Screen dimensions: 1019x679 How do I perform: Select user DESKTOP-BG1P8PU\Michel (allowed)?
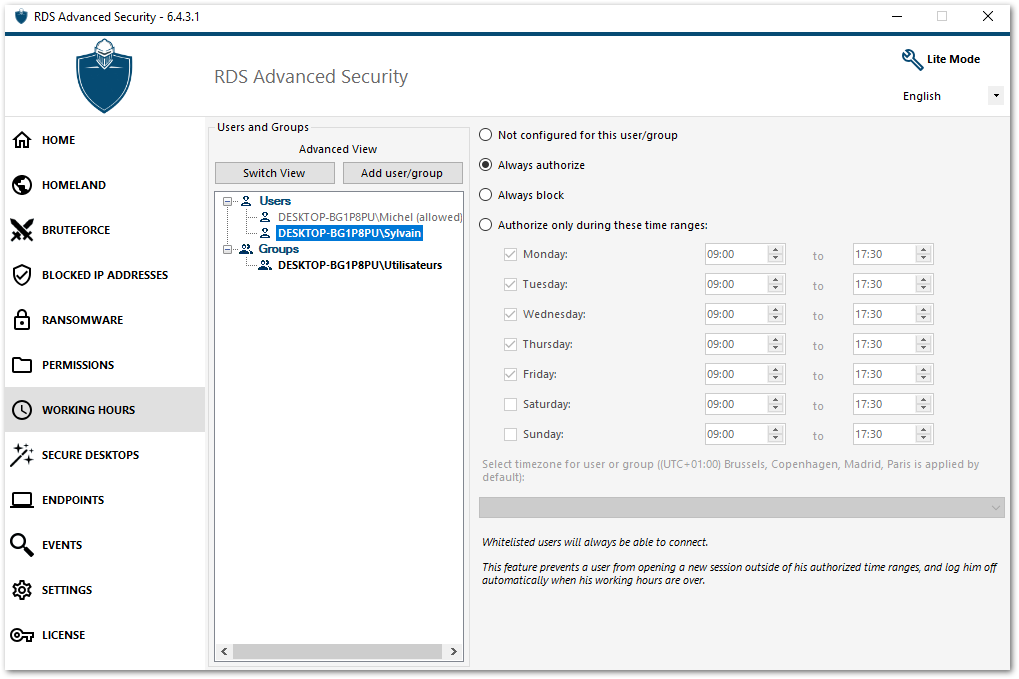pos(370,217)
